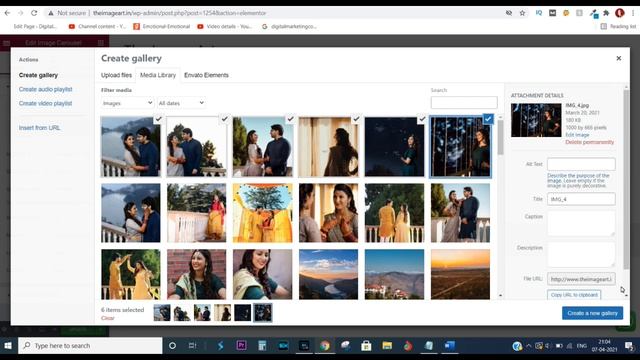
Task: Open the Chrome extensions puzzle icon
Action: point(606,13)
